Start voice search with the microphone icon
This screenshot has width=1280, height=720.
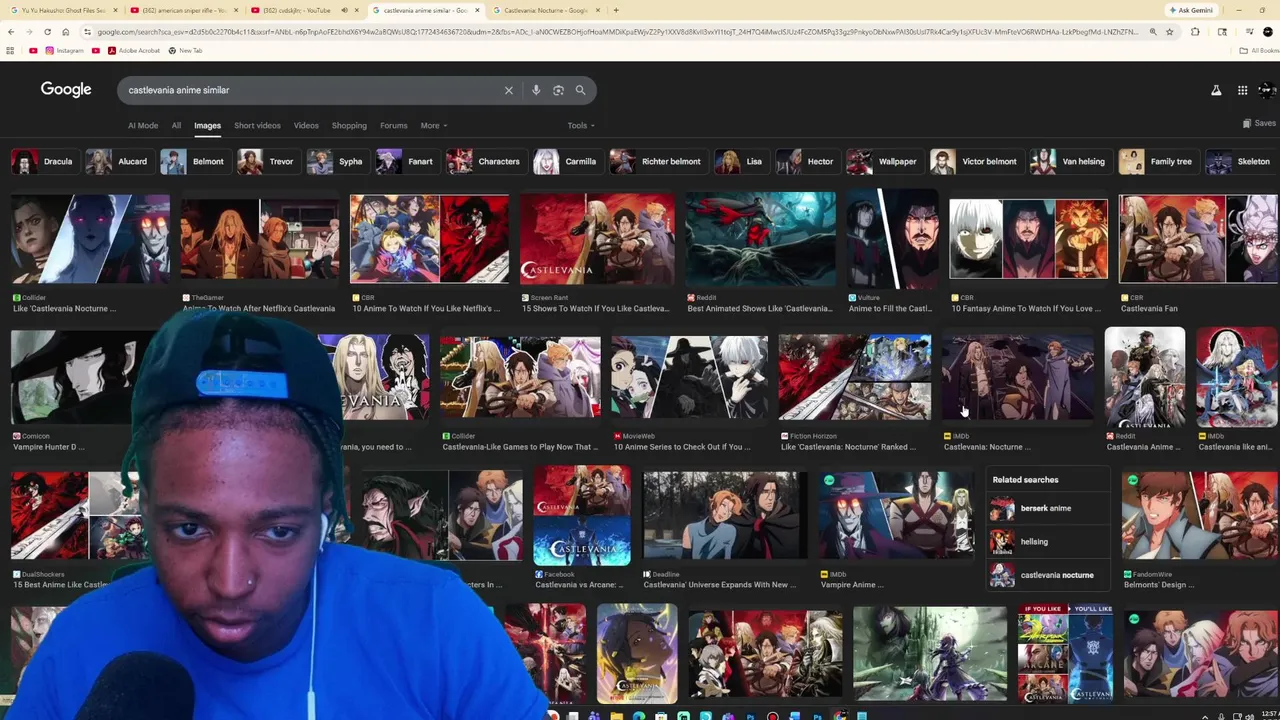tap(536, 90)
